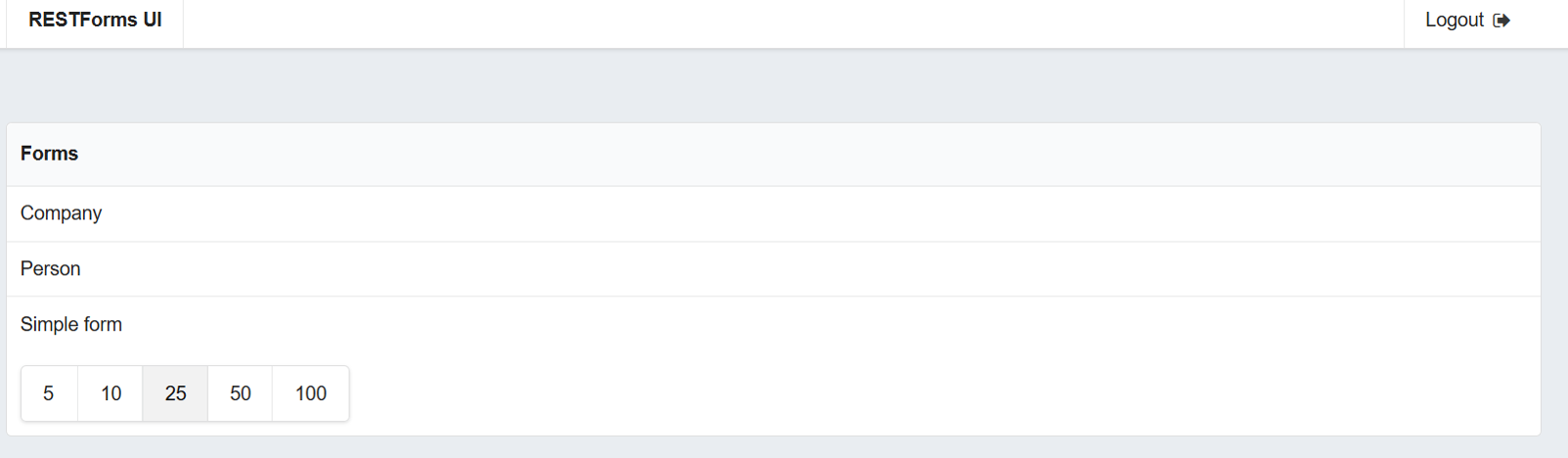
Task: Open the Simple form entry
Action: pos(71,325)
